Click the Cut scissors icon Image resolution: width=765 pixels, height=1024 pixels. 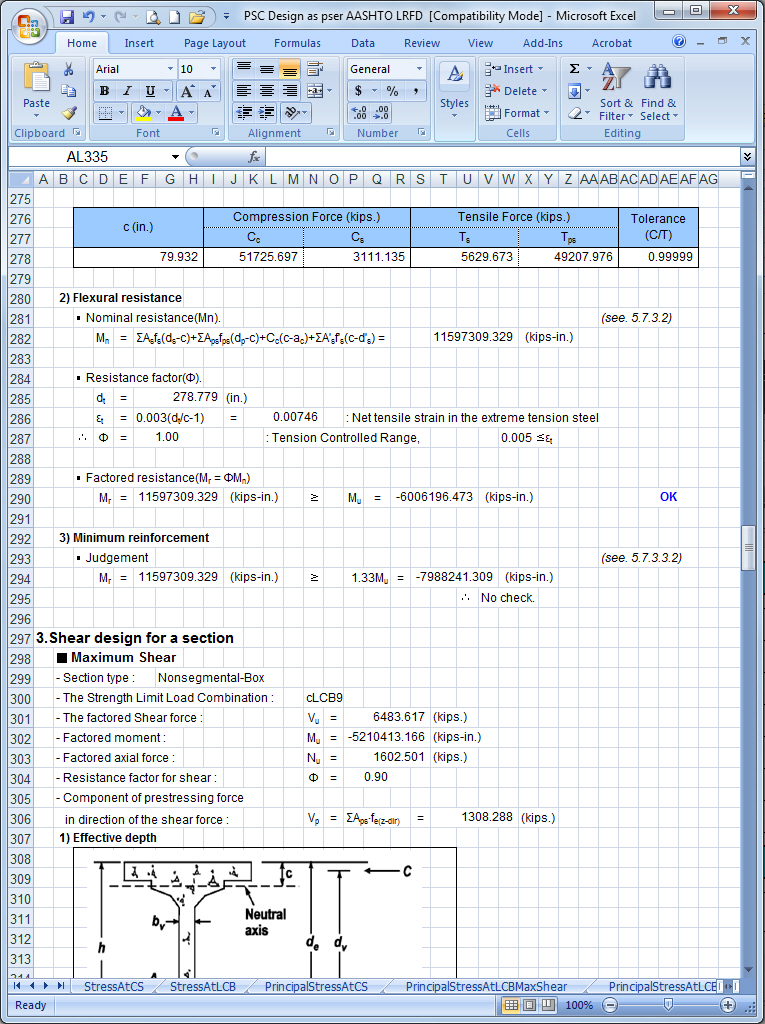coord(69,69)
